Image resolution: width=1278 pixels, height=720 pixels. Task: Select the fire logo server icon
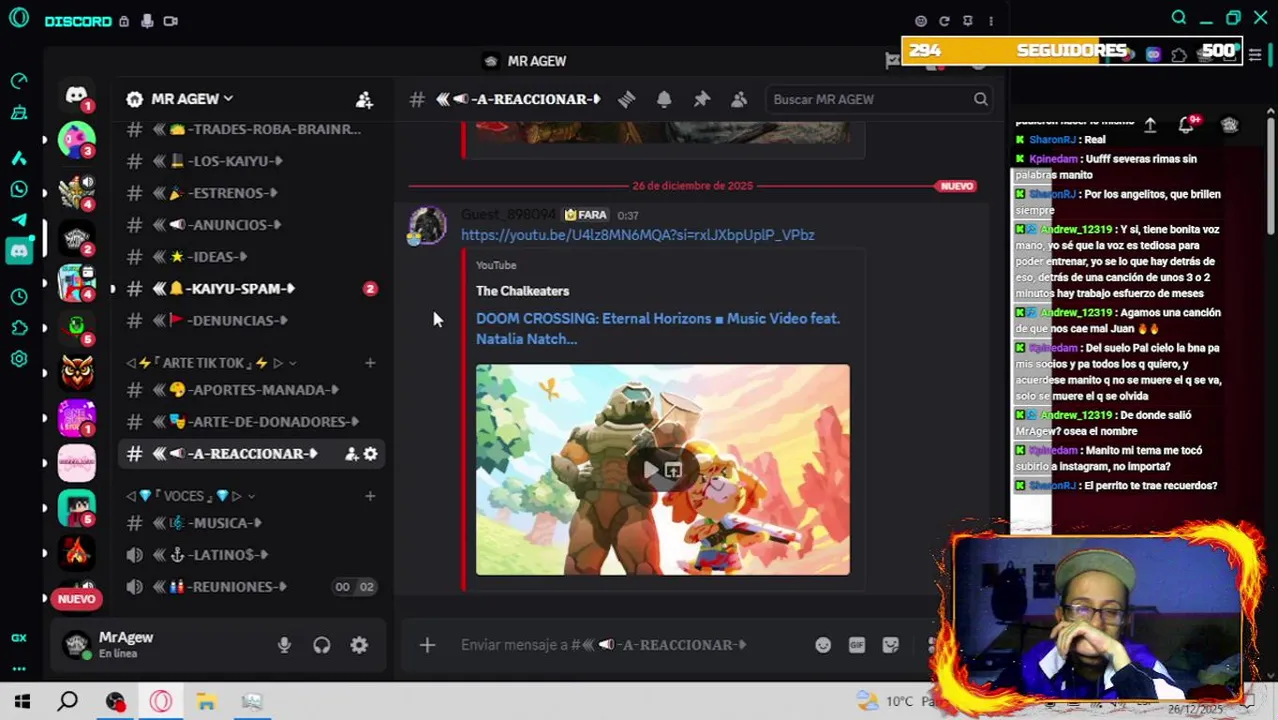tap(77, 552)
